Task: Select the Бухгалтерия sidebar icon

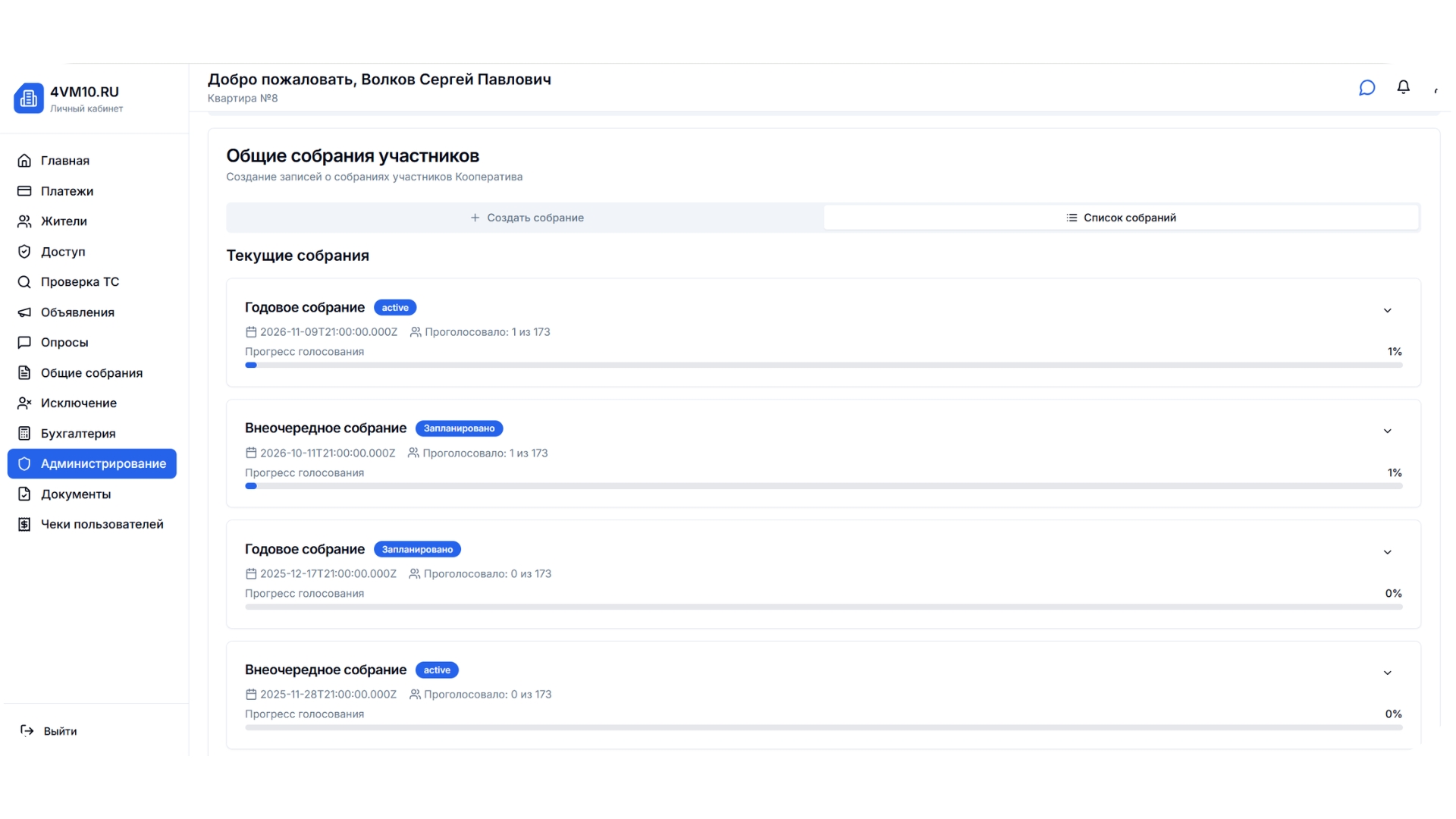Action: 24,433
